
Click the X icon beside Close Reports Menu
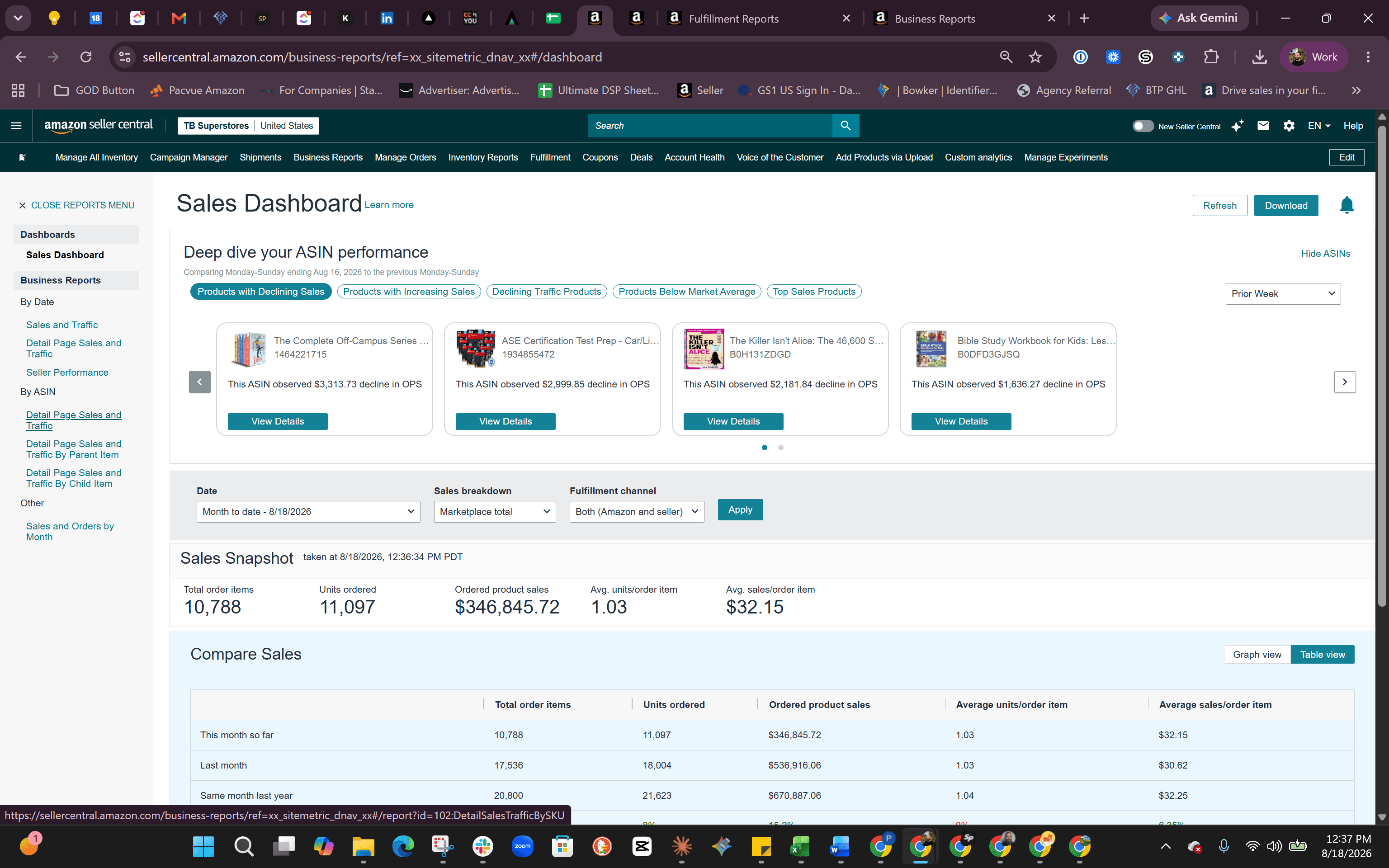tap(23, 206)
